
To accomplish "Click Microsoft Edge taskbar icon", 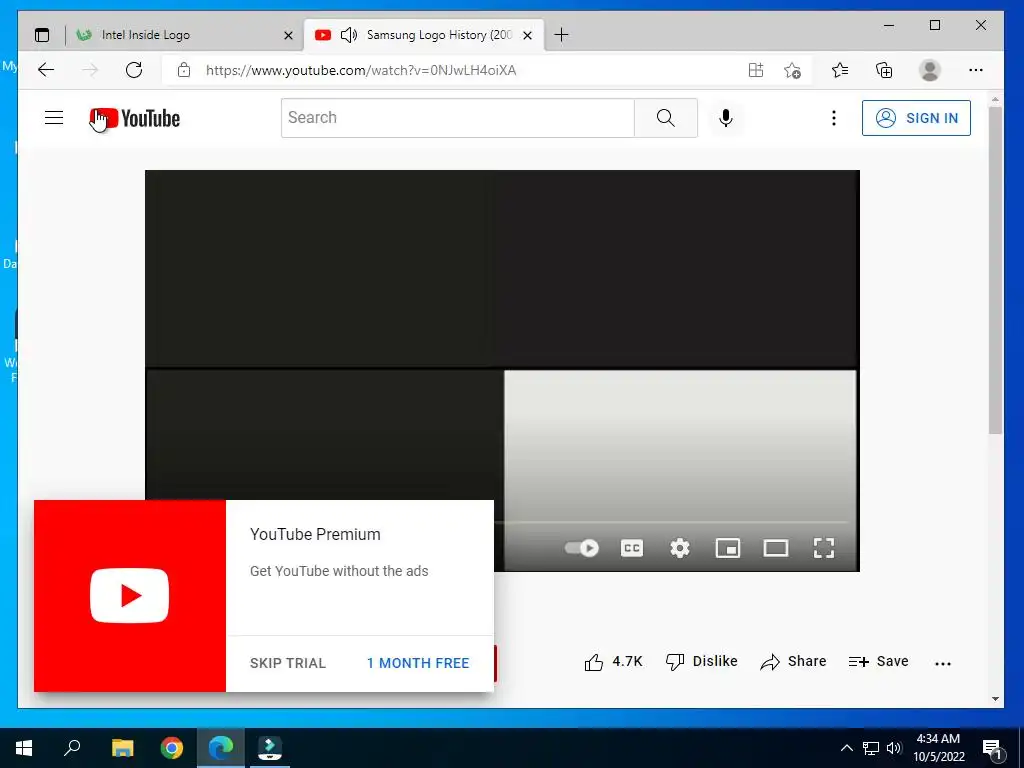I will pyautogui.click(x=221, y=748).
